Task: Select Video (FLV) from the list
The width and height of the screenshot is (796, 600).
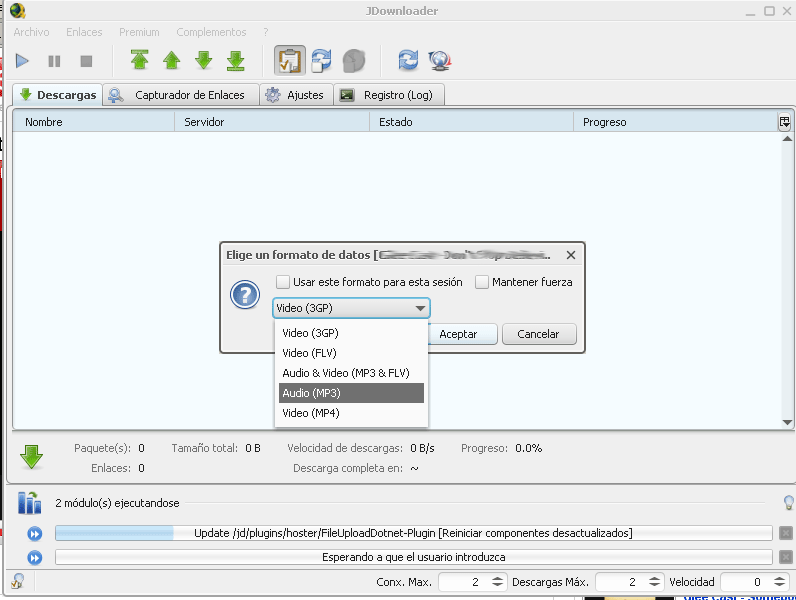Action: pos(351,353)
